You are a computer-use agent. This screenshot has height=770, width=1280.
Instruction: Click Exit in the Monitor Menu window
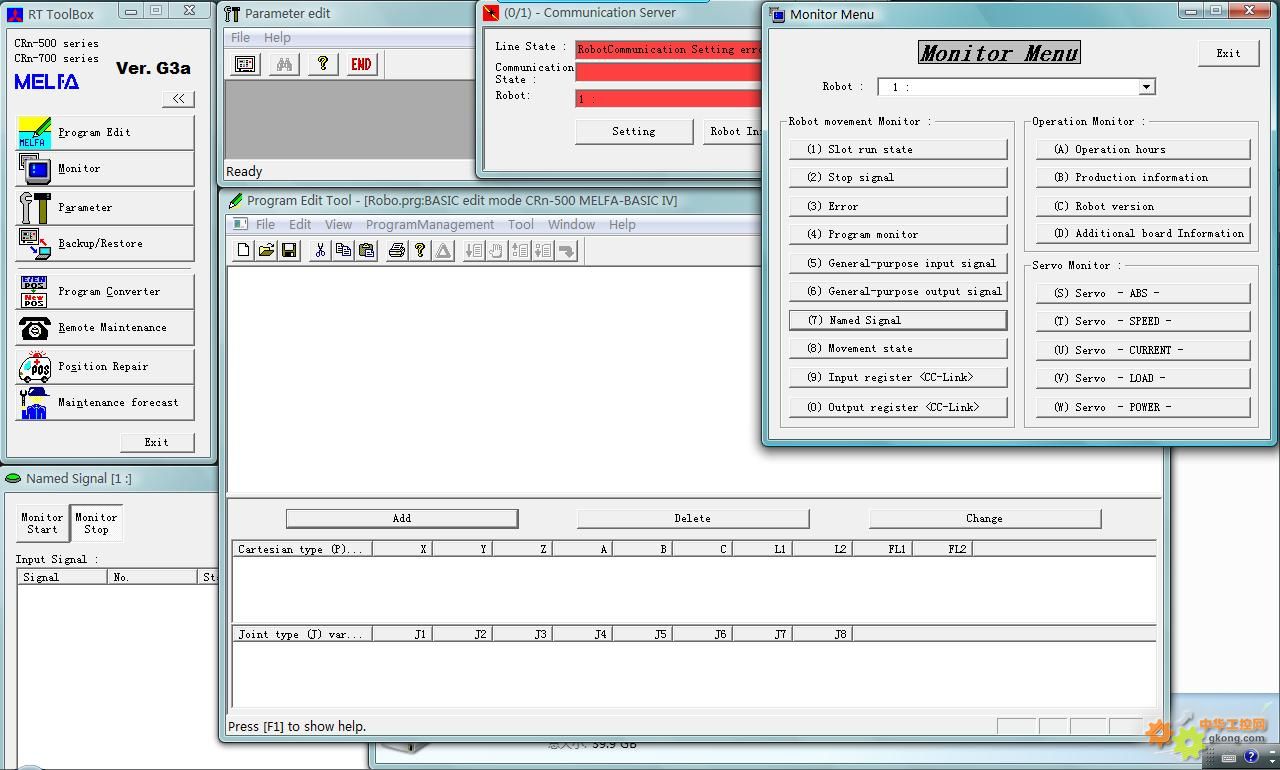pyautogui.click(x=1228, y=53)
